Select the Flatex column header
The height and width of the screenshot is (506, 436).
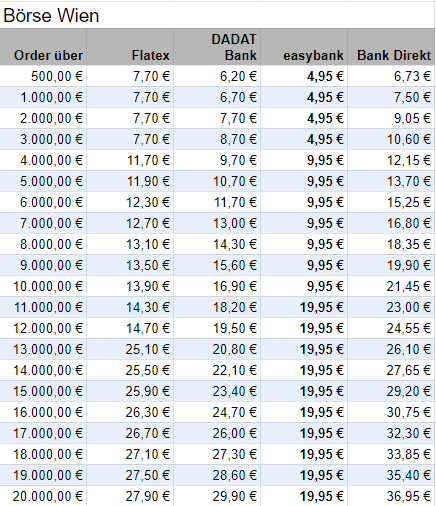[x=130, y=47]
